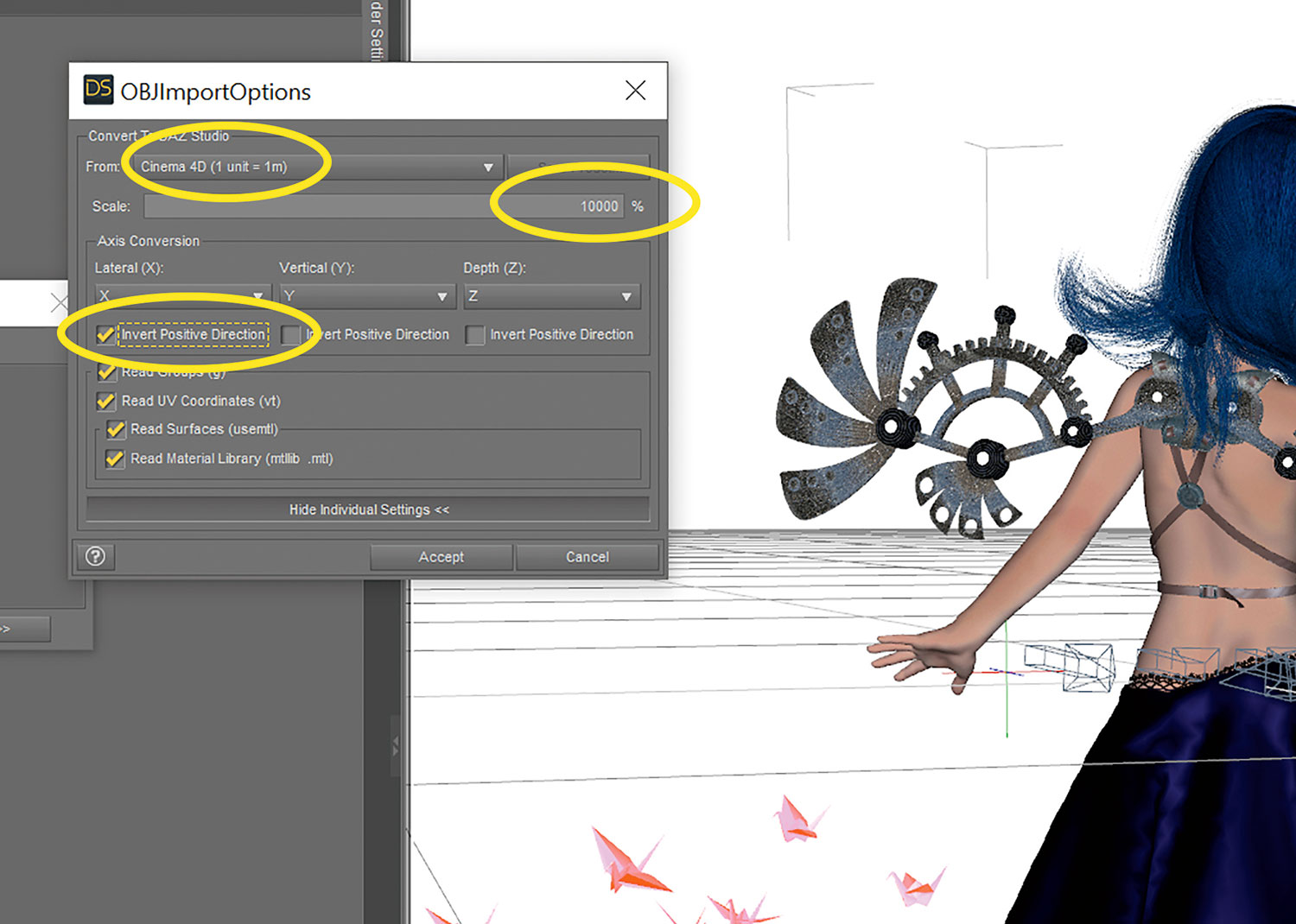Click the DAZ Studio DS logo icon

(x=98, y=90)
